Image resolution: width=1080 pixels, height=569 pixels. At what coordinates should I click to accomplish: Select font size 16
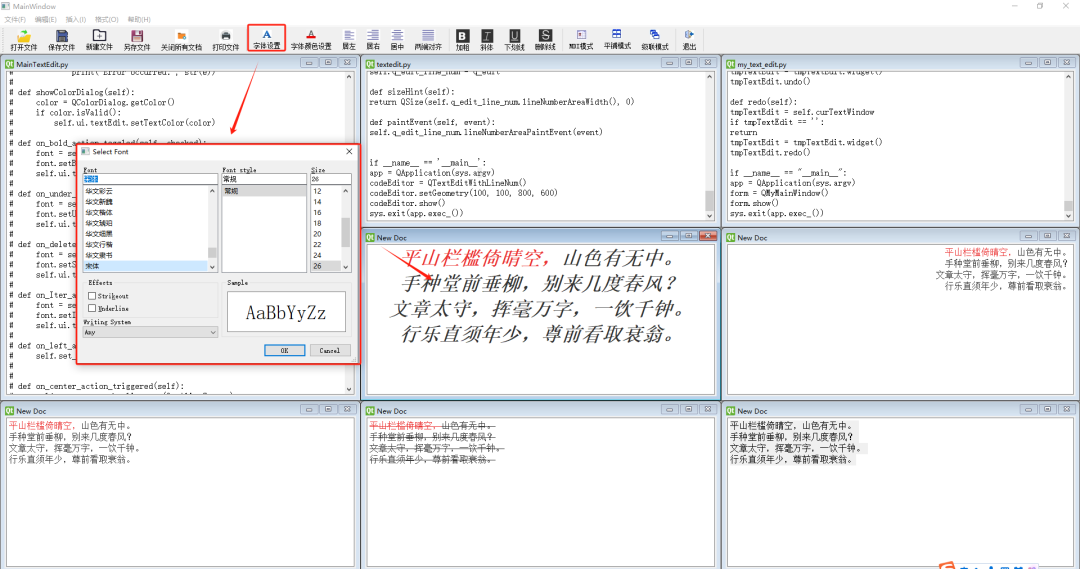click(325, 212)
